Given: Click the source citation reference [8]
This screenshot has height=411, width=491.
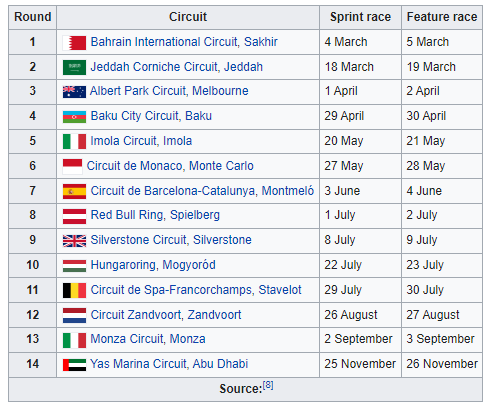Looking at the screenshot, I should point(268,385).
